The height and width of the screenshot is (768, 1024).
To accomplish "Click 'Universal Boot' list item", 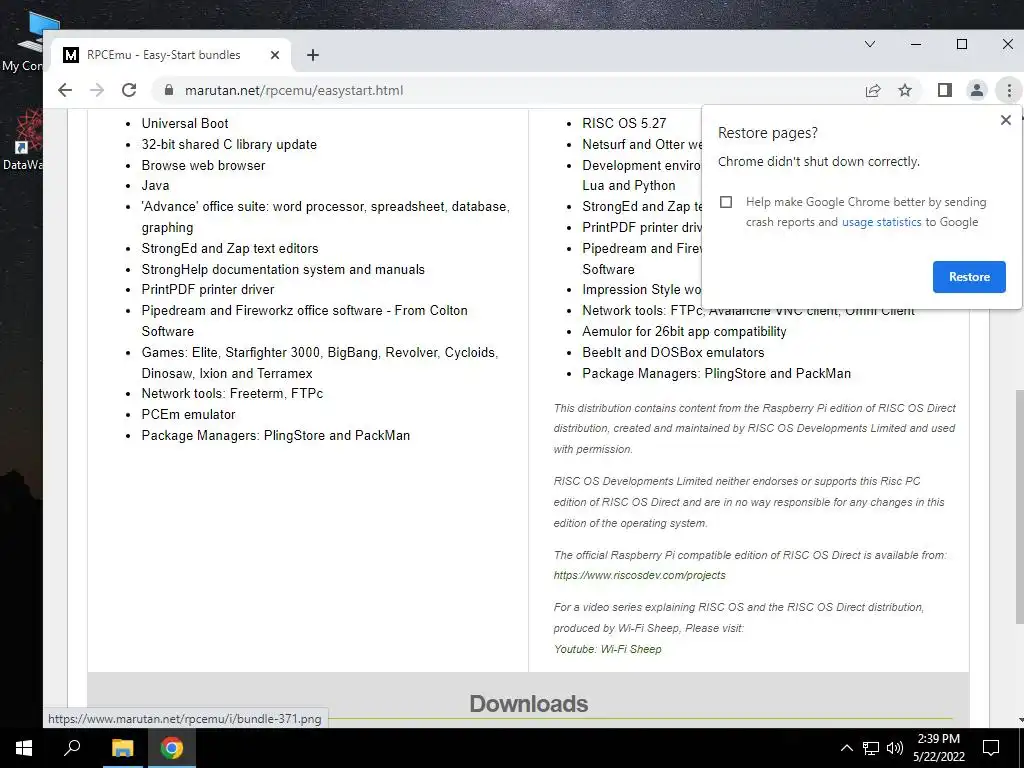I will [185, 123].
